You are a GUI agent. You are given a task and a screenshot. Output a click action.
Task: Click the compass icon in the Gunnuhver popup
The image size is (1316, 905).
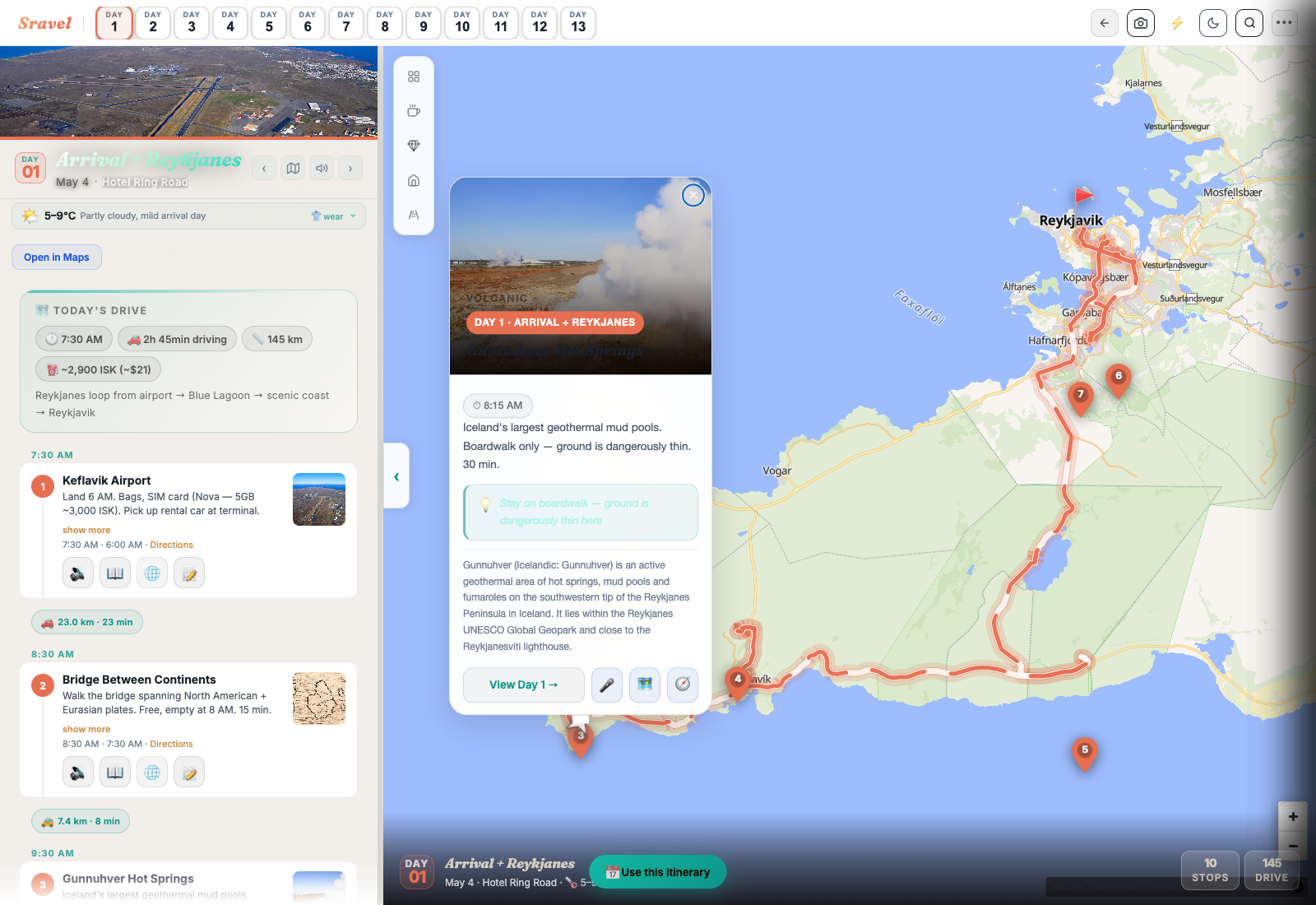tap(682, 685)
